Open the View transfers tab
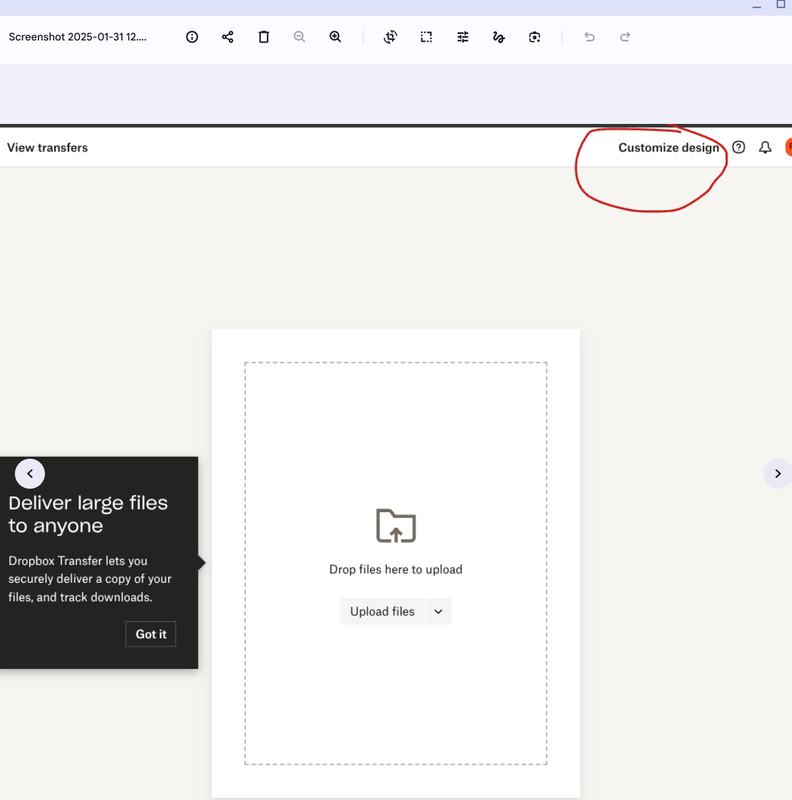 point(47,148)
